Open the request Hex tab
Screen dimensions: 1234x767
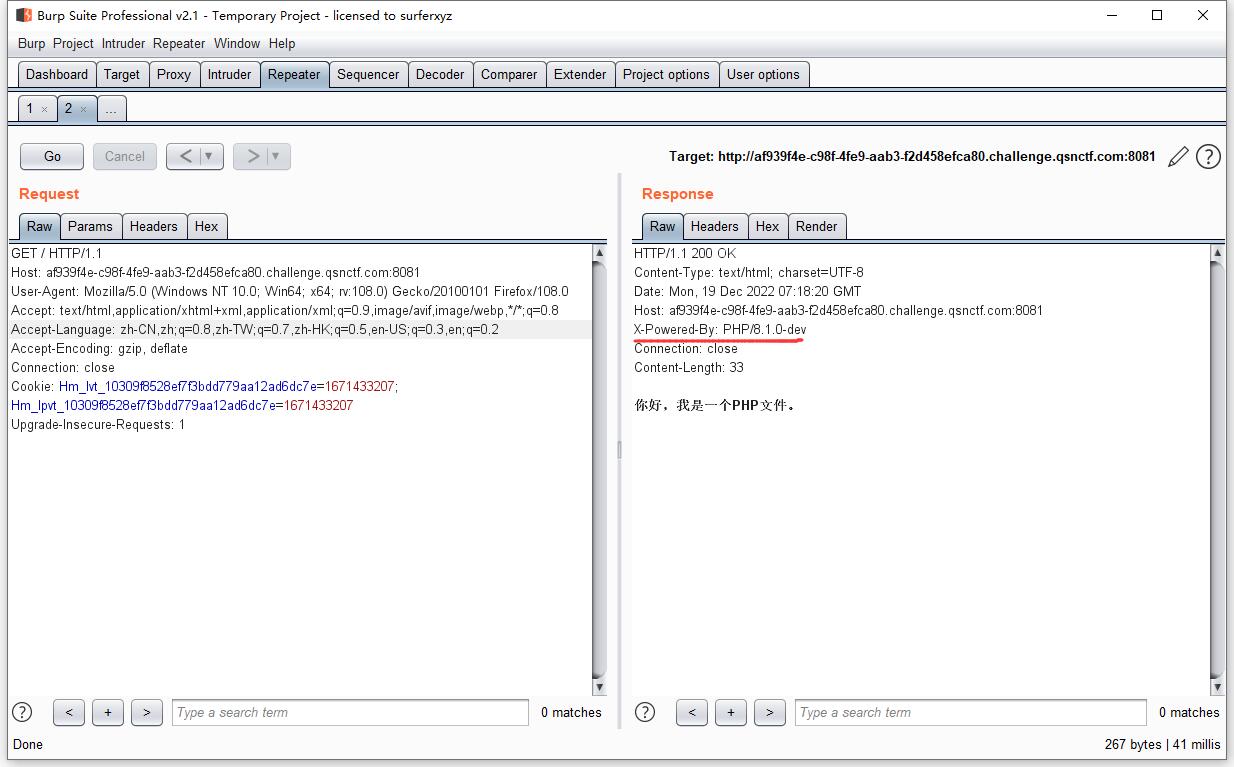coord(206,226)
